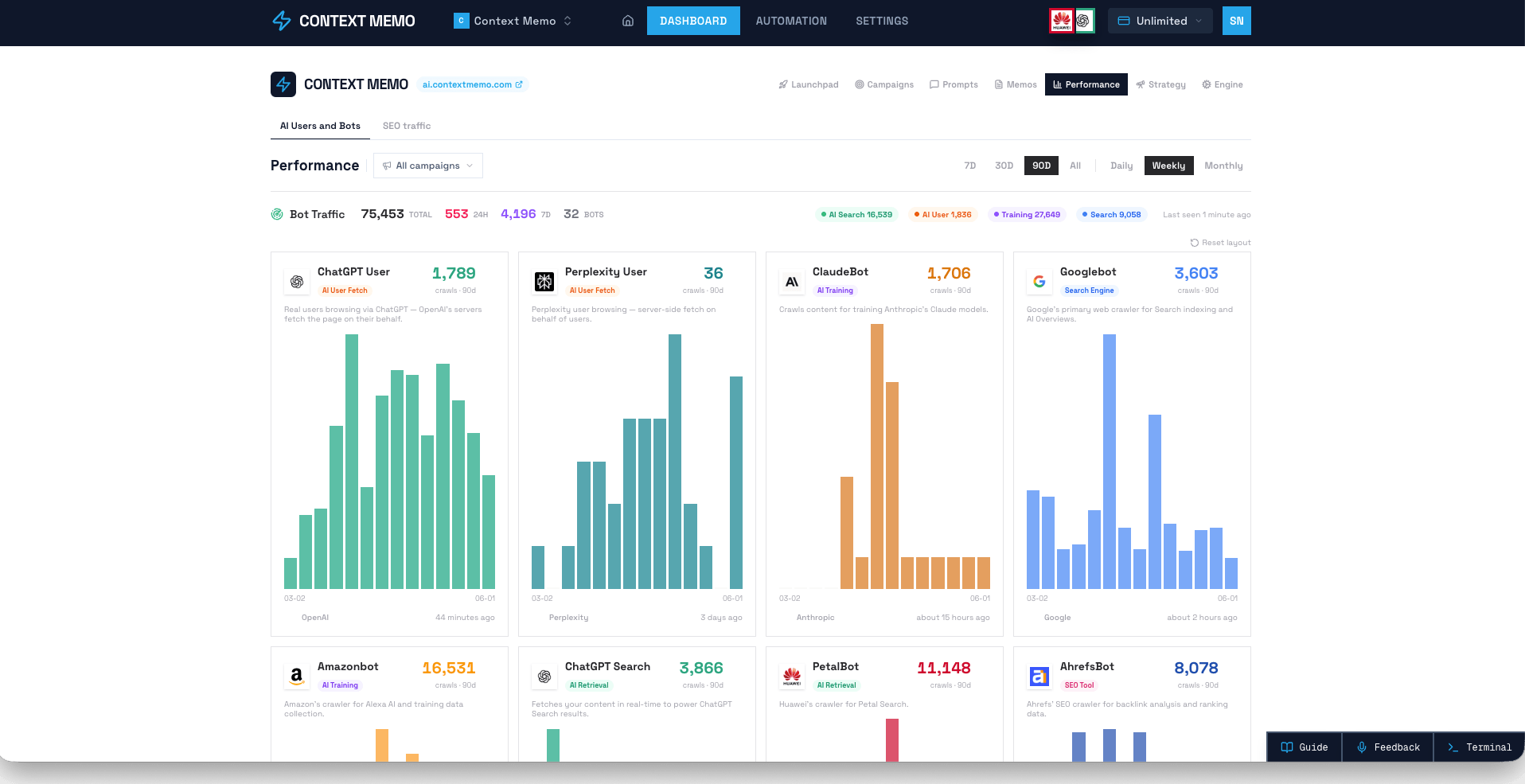This screenshot has height=784, width=1525.
Task: Set time range to 90D
Action: click(x=1041, y=166)
